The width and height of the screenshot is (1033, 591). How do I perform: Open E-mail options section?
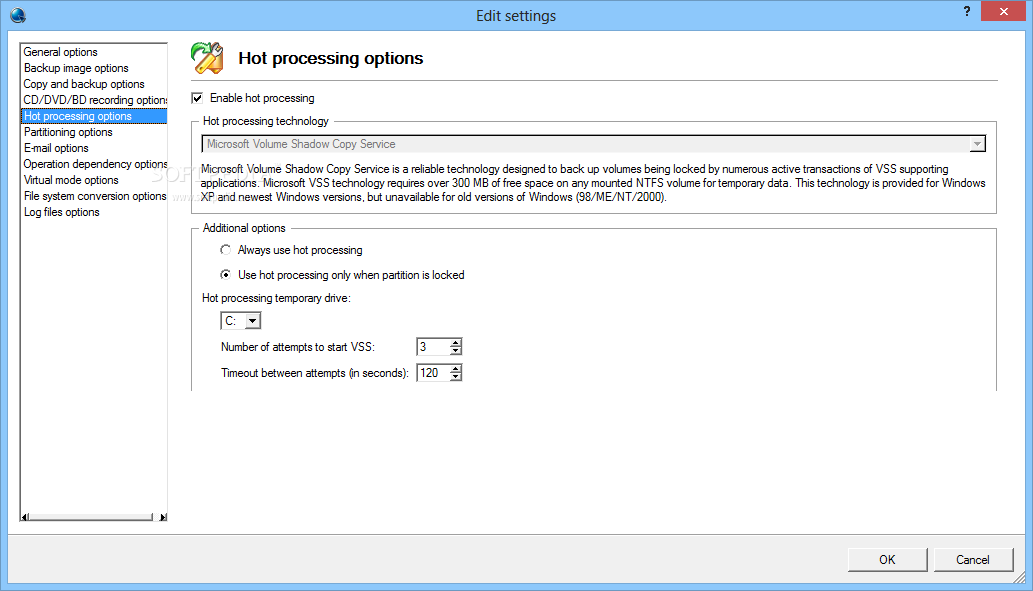click(56, 148)
